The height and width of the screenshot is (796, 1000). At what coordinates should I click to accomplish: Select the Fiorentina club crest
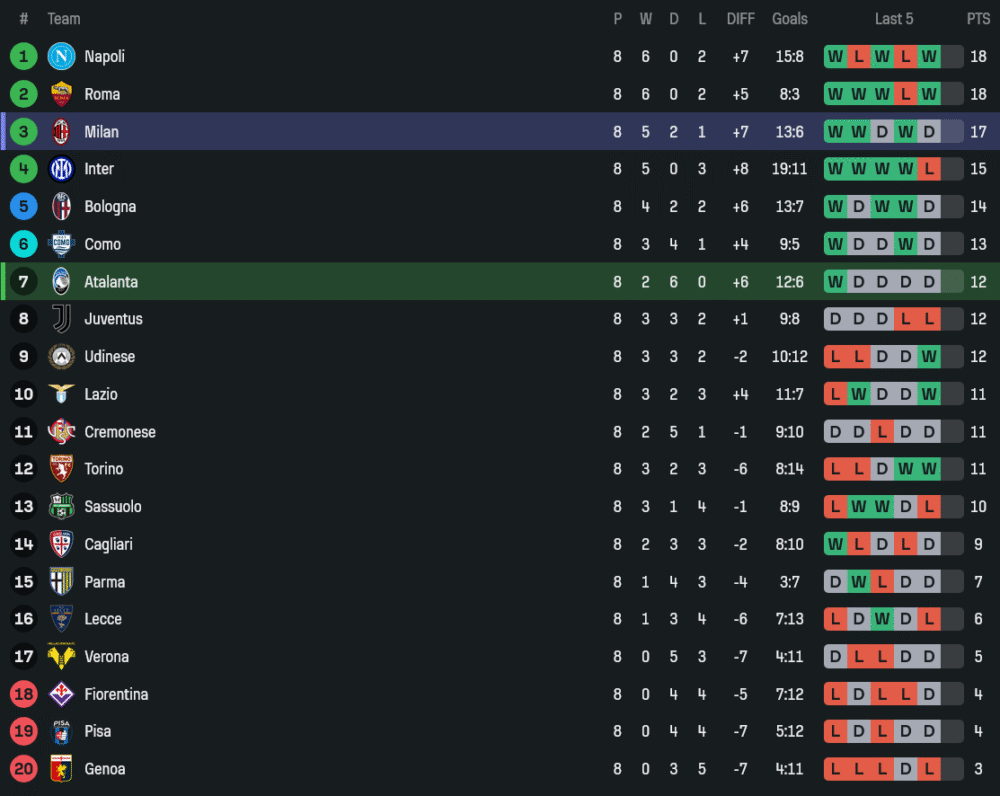pyautogui.click(x=62, y=694)
